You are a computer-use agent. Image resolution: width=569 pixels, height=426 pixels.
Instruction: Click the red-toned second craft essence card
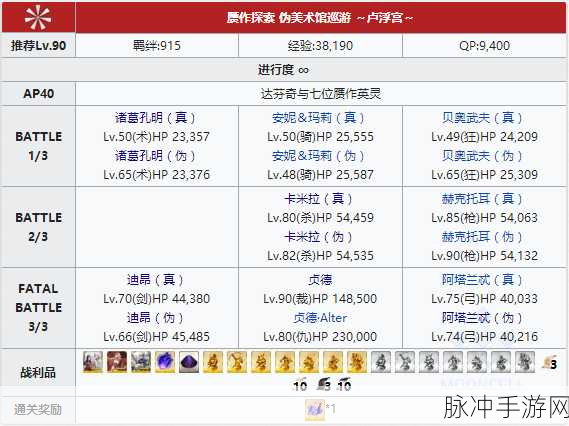pos(117,362)
